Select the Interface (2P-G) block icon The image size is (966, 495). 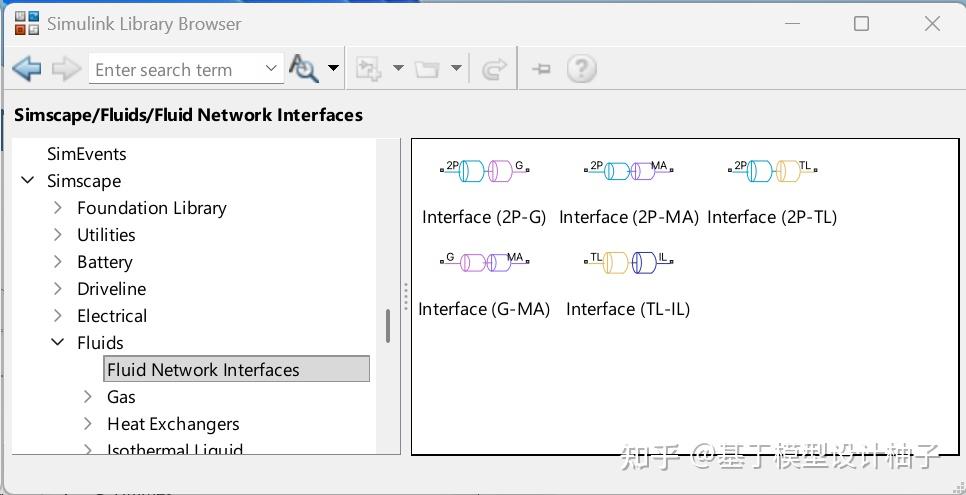(484, 170)
